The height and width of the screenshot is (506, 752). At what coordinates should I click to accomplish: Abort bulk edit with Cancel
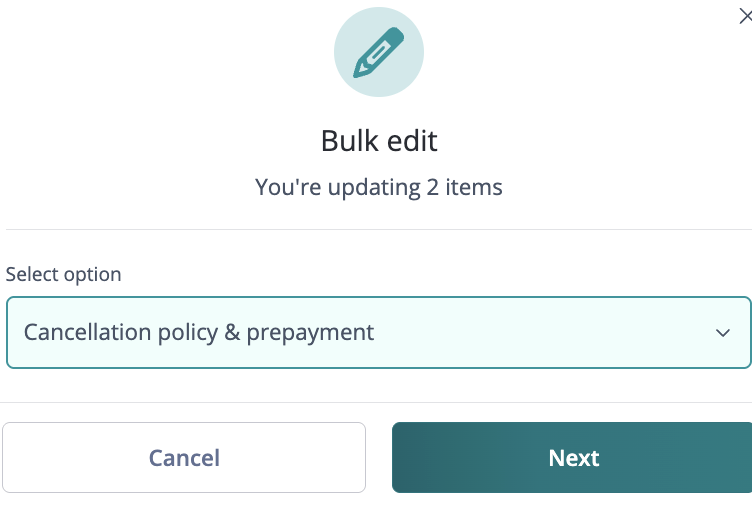[184, 458]
